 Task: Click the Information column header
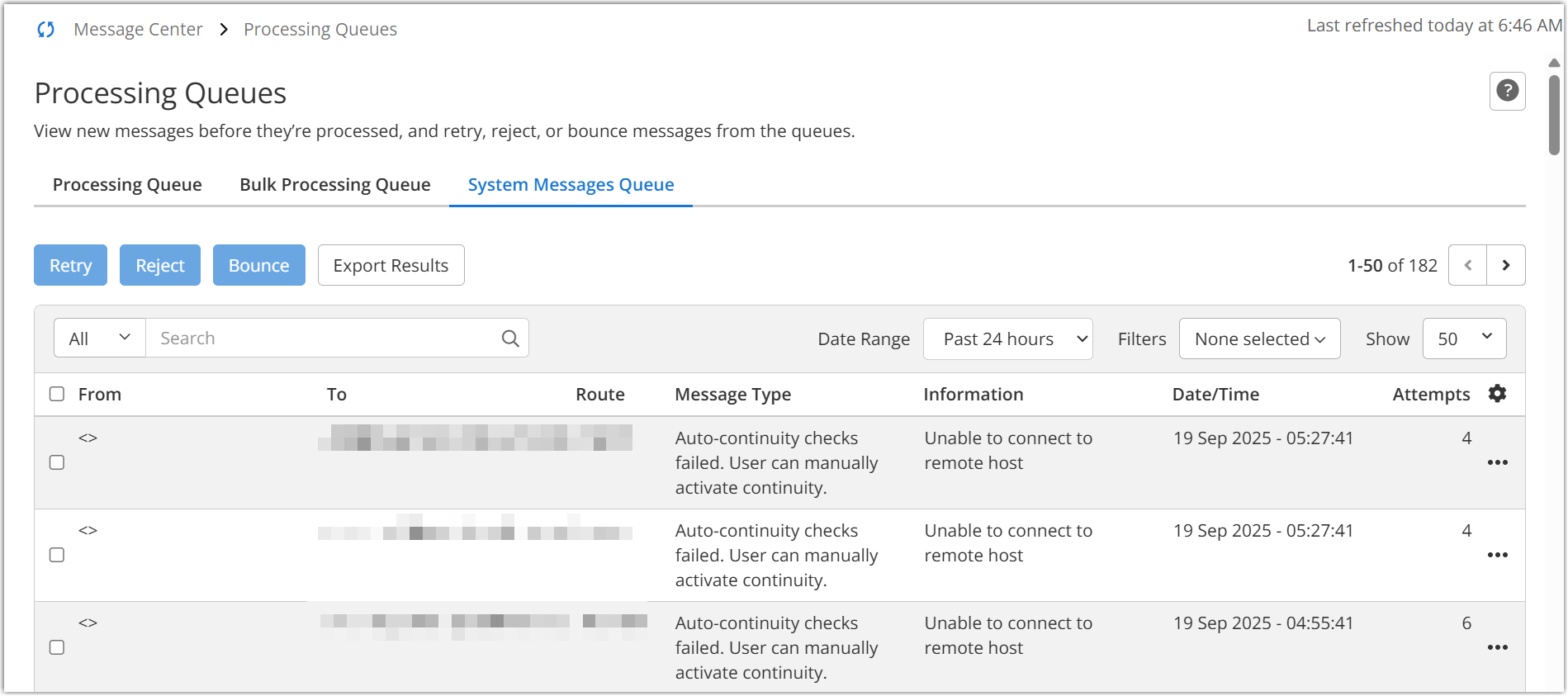(x=973, y=395)
